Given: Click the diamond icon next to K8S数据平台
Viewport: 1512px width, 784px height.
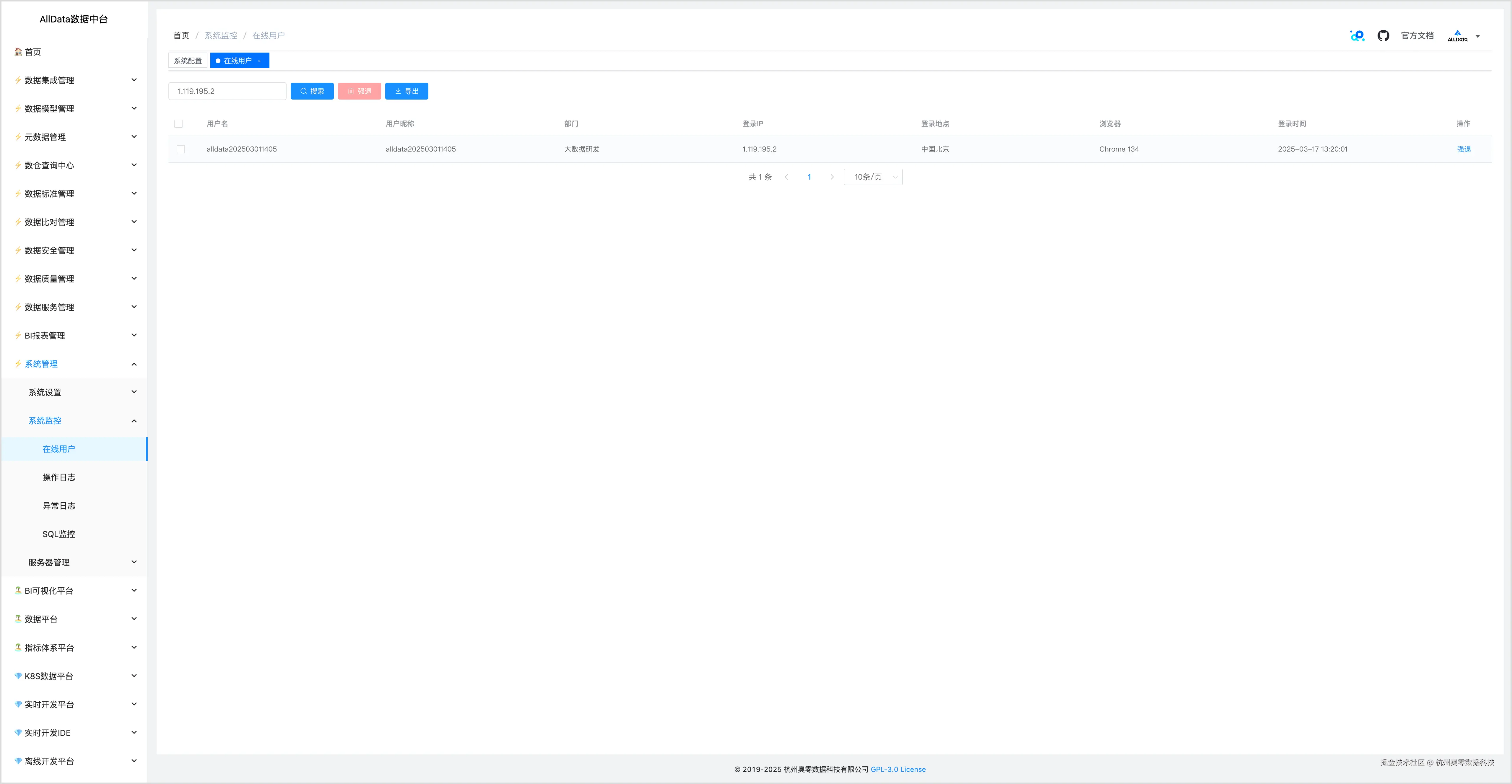Looking at the screenshot, I should [18, 676].
